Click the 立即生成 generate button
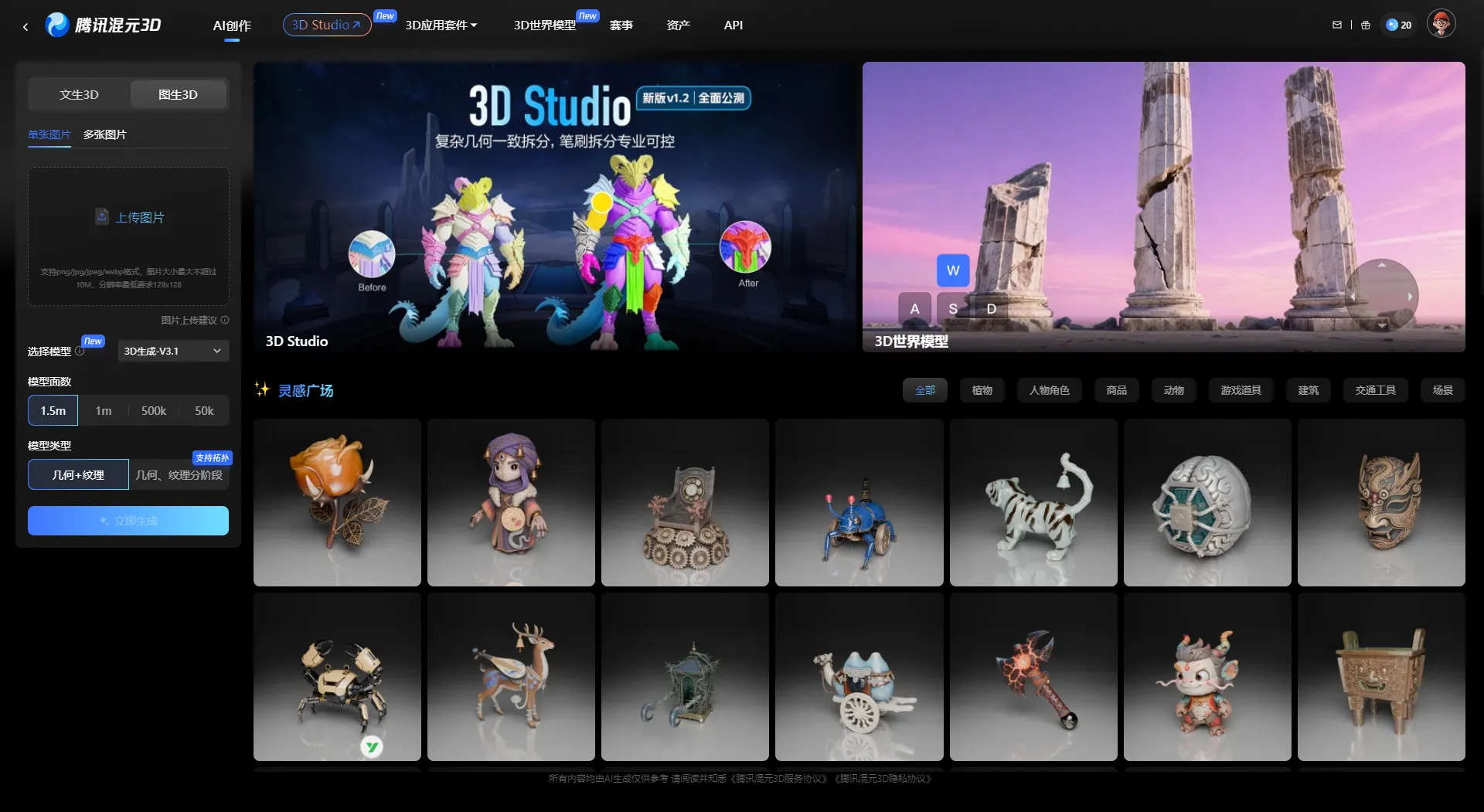The image size is (1484, 812). (x=128, y=521)
